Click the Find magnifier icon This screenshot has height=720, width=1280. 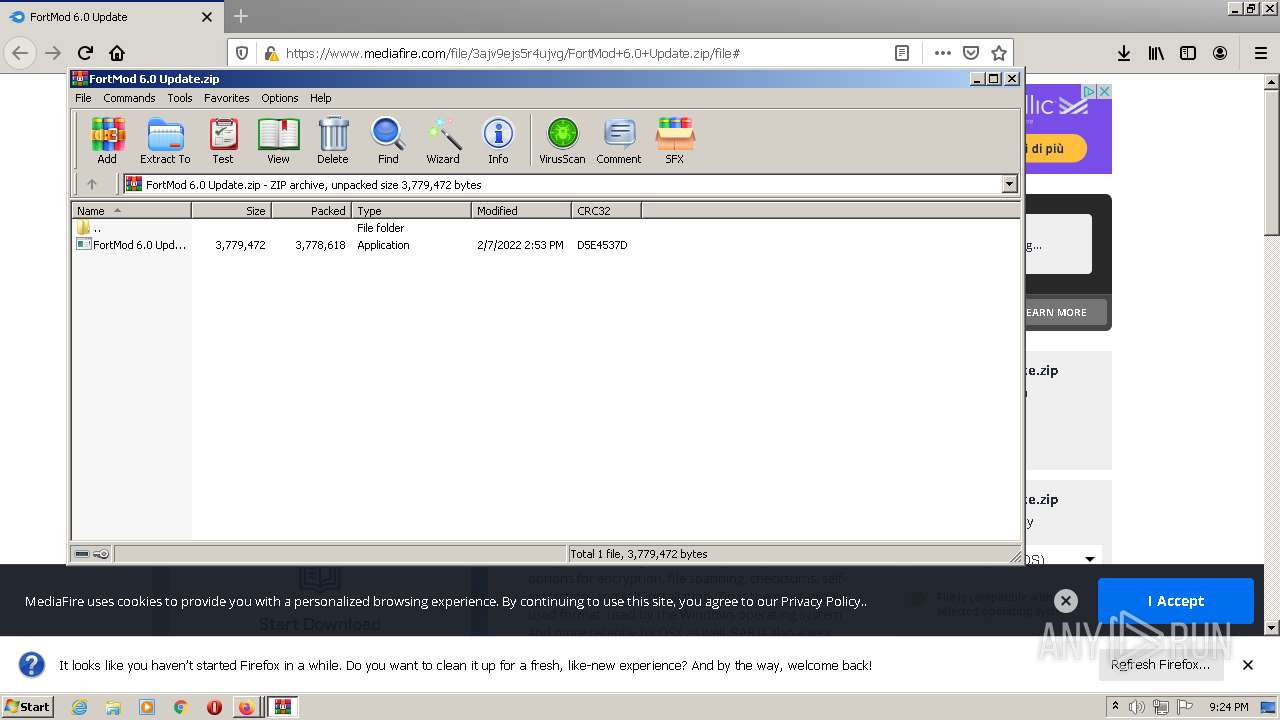point(388,140)
